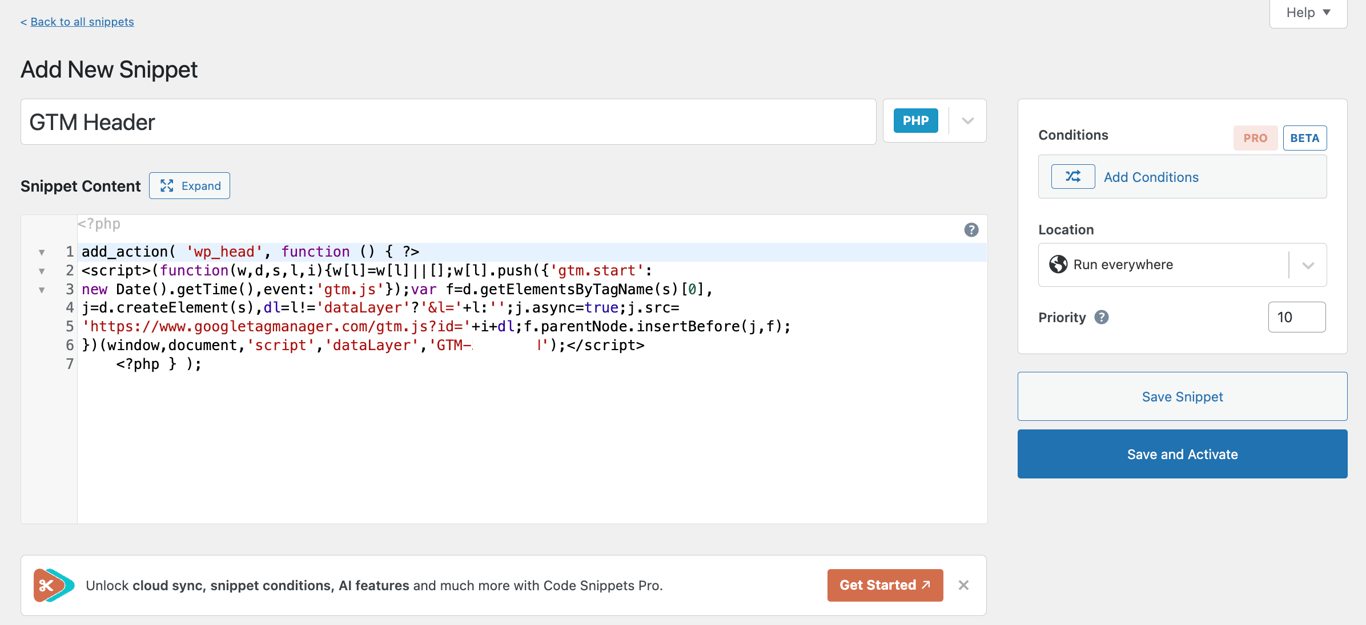
Task: Click the question mark icon beside Priority
Action: point(1100,317)
